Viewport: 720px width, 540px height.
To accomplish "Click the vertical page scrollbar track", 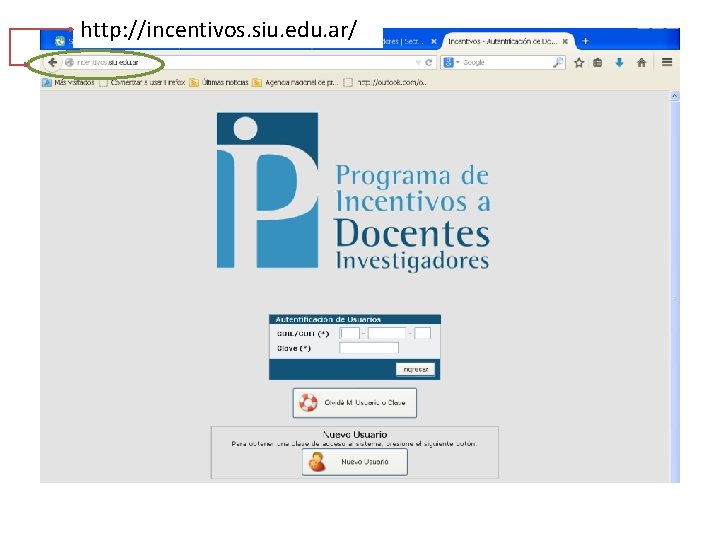I will (675, 294).
